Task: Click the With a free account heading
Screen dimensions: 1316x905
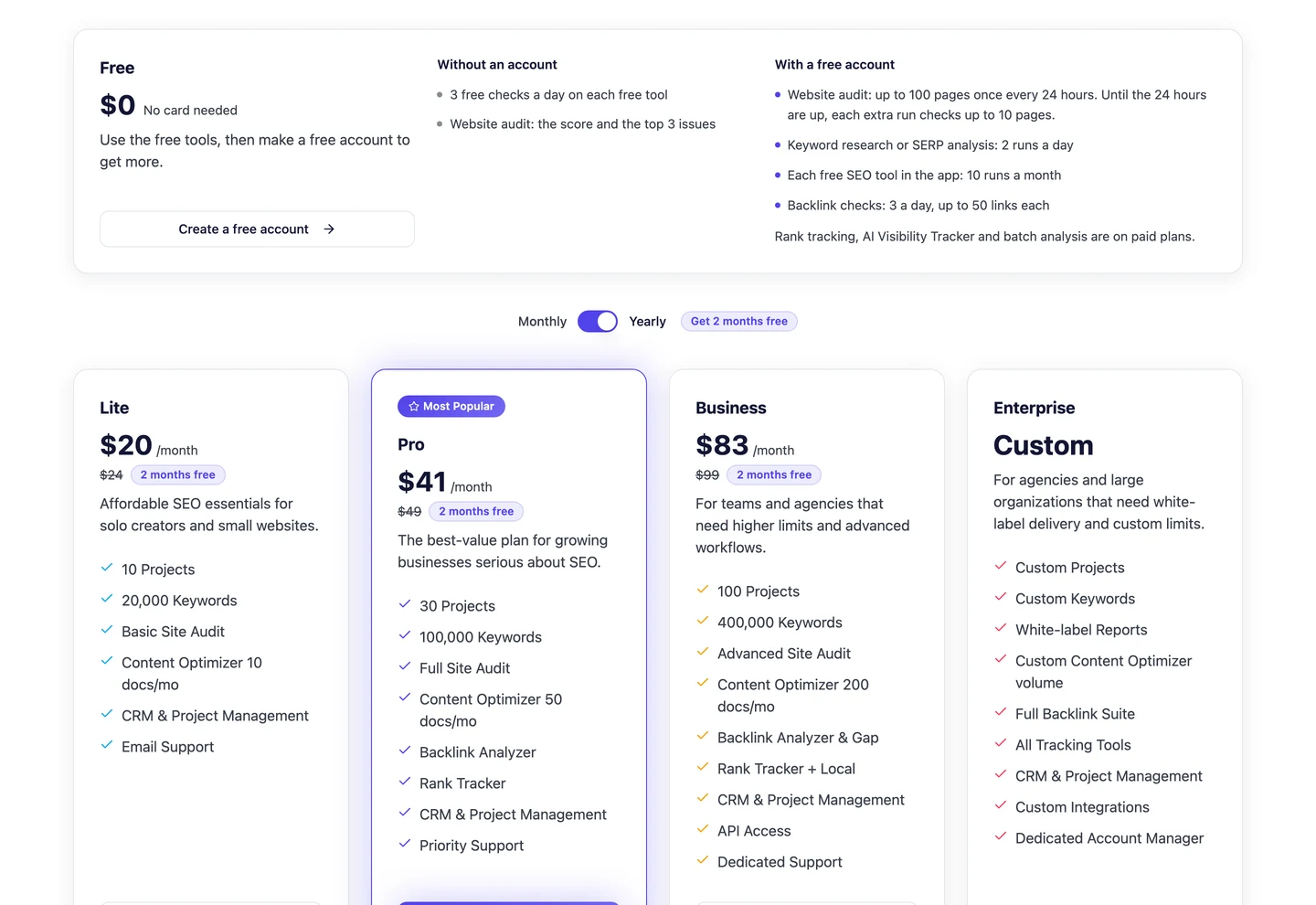Action: coord(834,65)
